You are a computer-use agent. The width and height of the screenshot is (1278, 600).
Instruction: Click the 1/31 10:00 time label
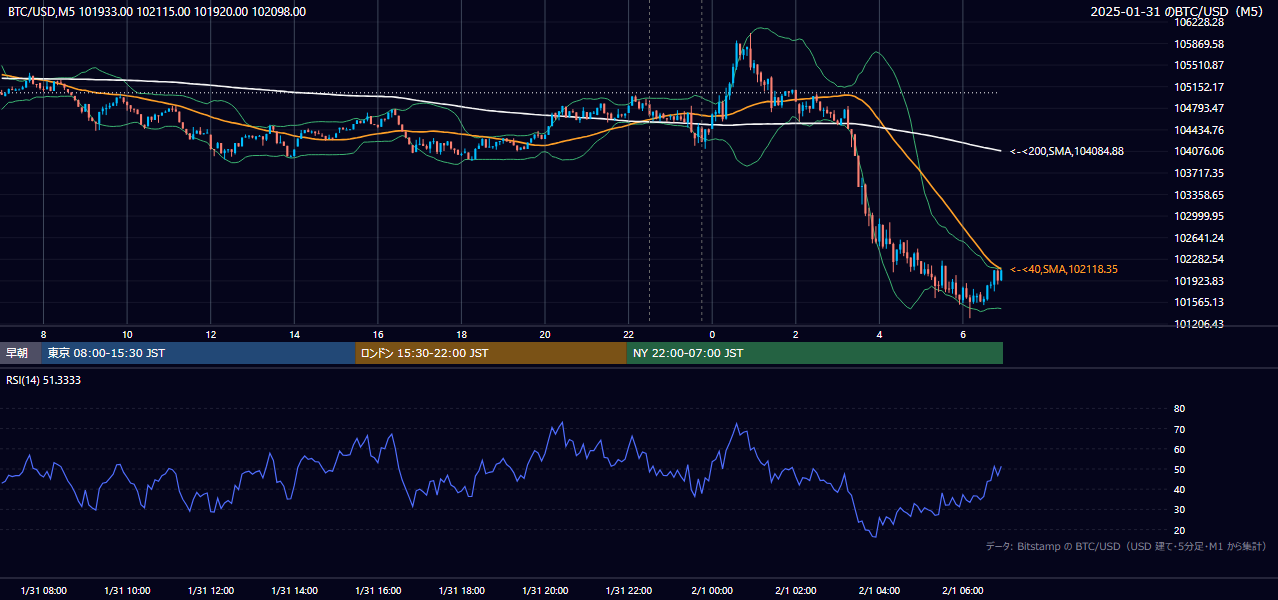127,591
